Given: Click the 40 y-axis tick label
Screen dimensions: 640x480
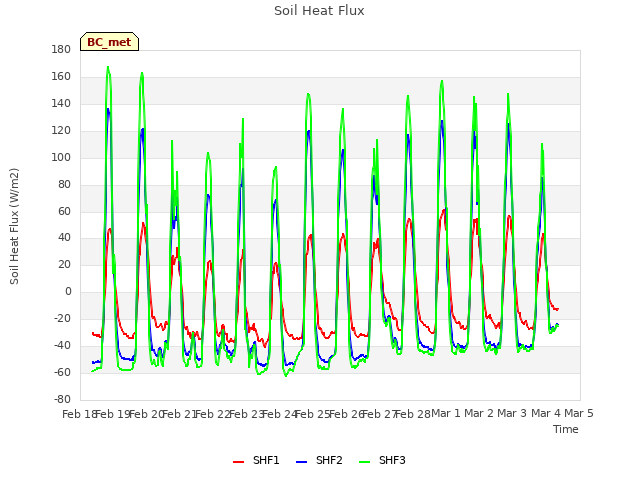Looking at the screenshot, I should 64,238.
